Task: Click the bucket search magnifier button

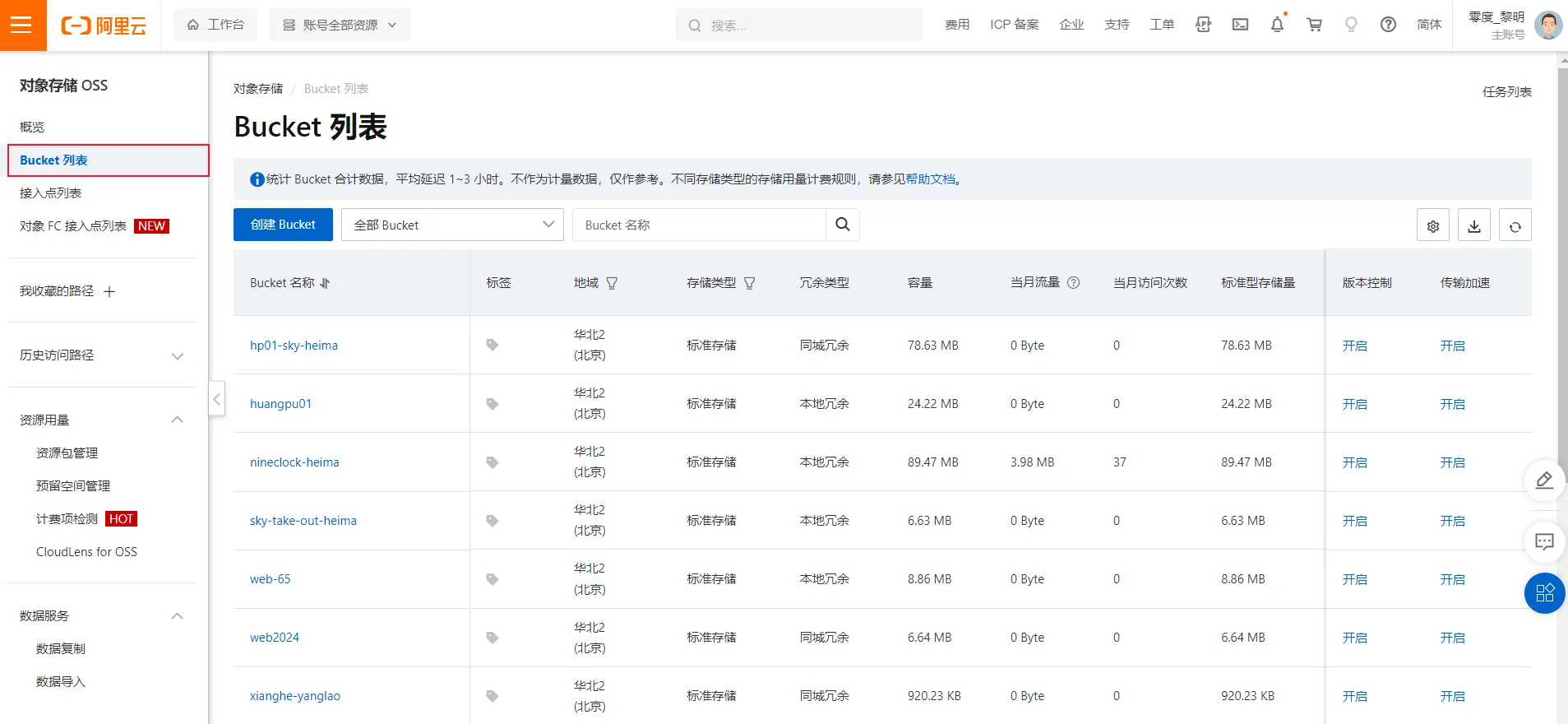Action: [x=843, y=225]
